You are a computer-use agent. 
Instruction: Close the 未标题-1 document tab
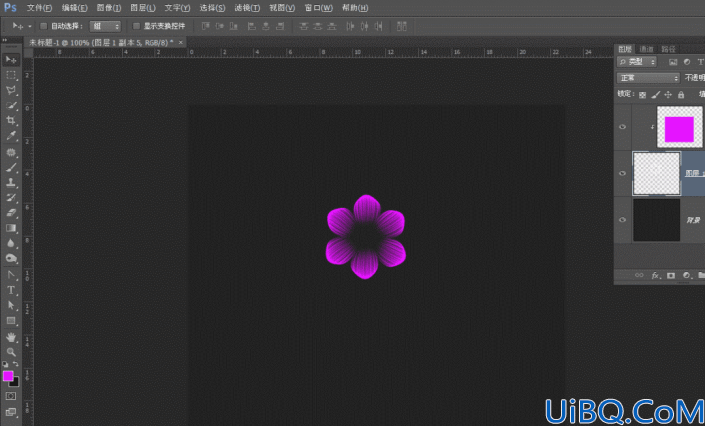181,42
